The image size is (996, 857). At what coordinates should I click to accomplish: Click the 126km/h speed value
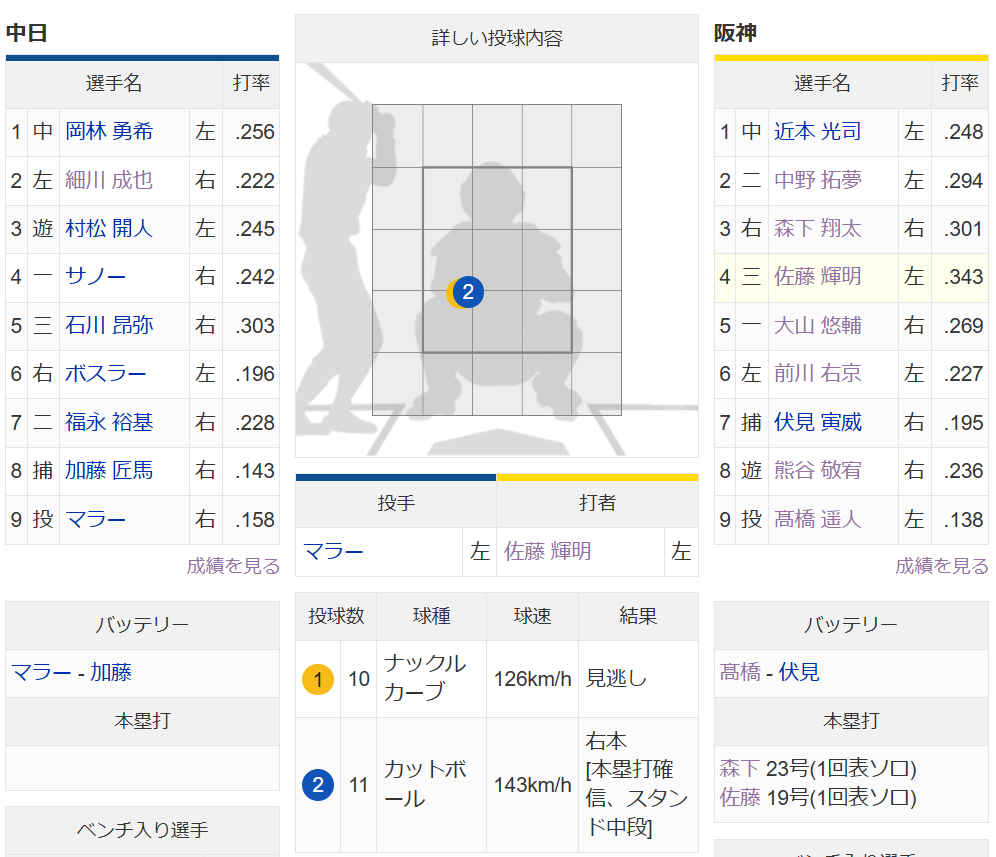point(532,679)
